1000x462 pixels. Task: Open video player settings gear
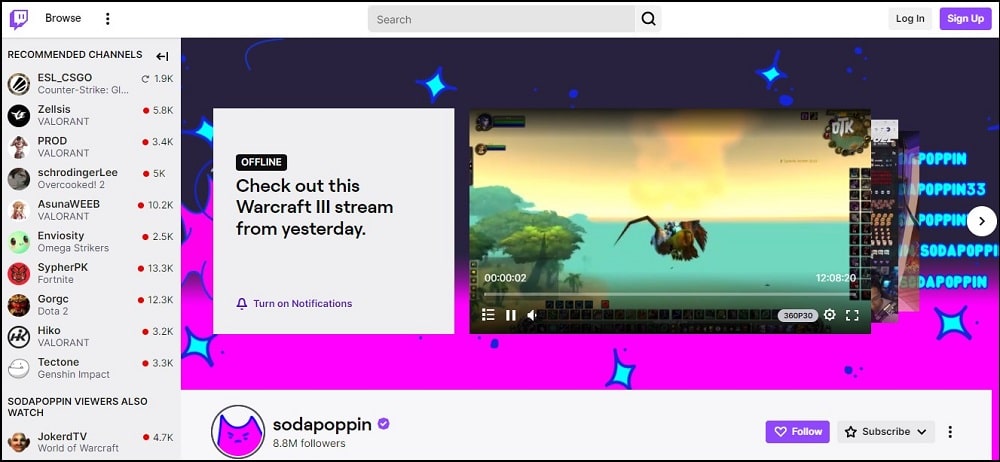[x=829, y=315]
